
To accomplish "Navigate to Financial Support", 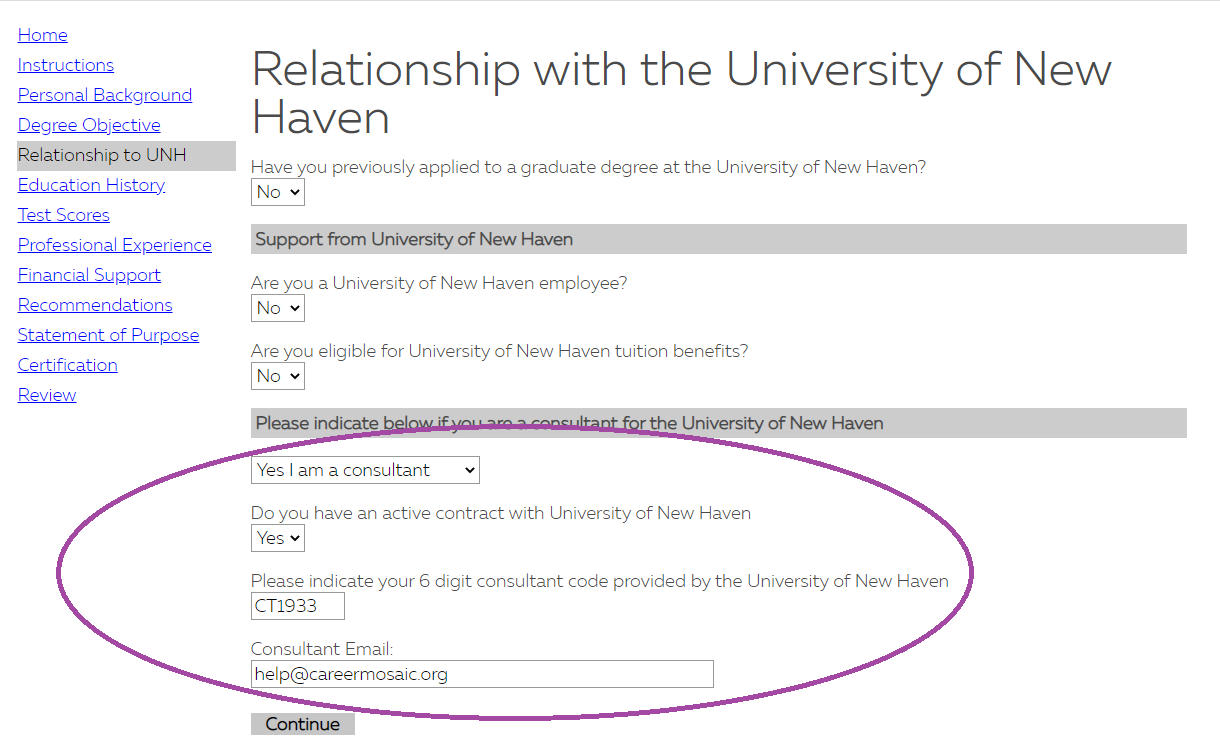I will 89,275.
